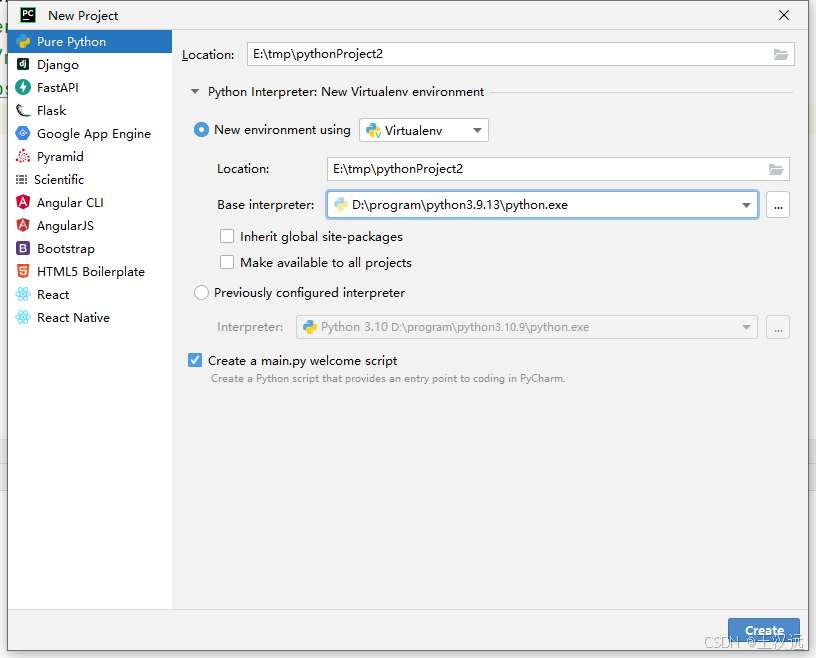This screenshot has width=816, height=658.
Task: Select the Pure Python project type icon
Action: click(x=23, y=42)
